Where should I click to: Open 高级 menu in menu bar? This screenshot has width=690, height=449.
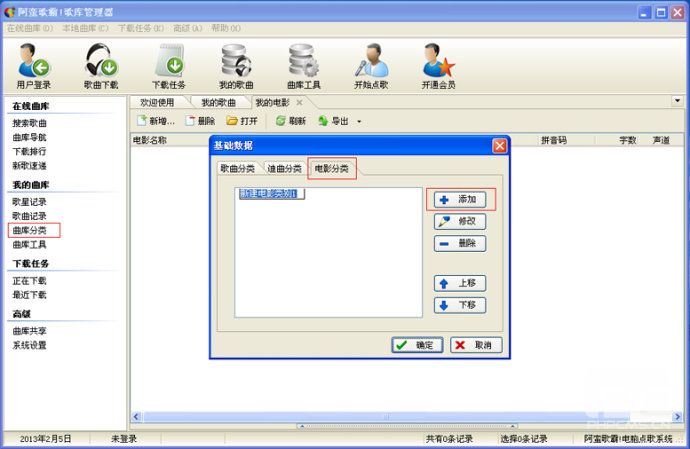pos(188,28)
